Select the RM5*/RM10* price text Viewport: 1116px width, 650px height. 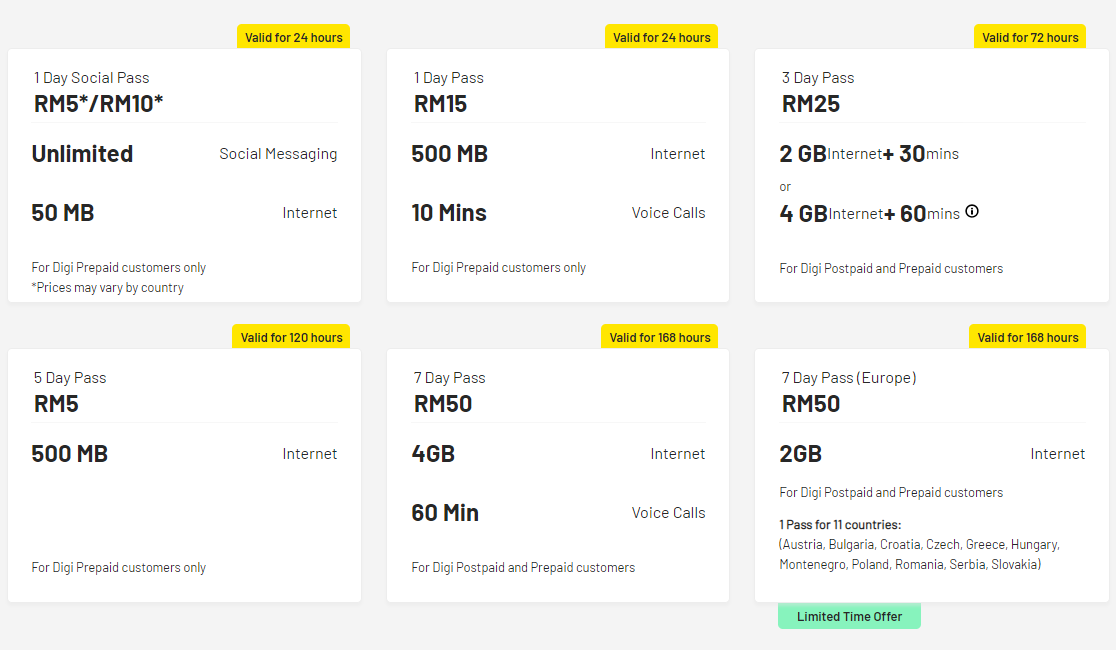[x=98, y=104]
